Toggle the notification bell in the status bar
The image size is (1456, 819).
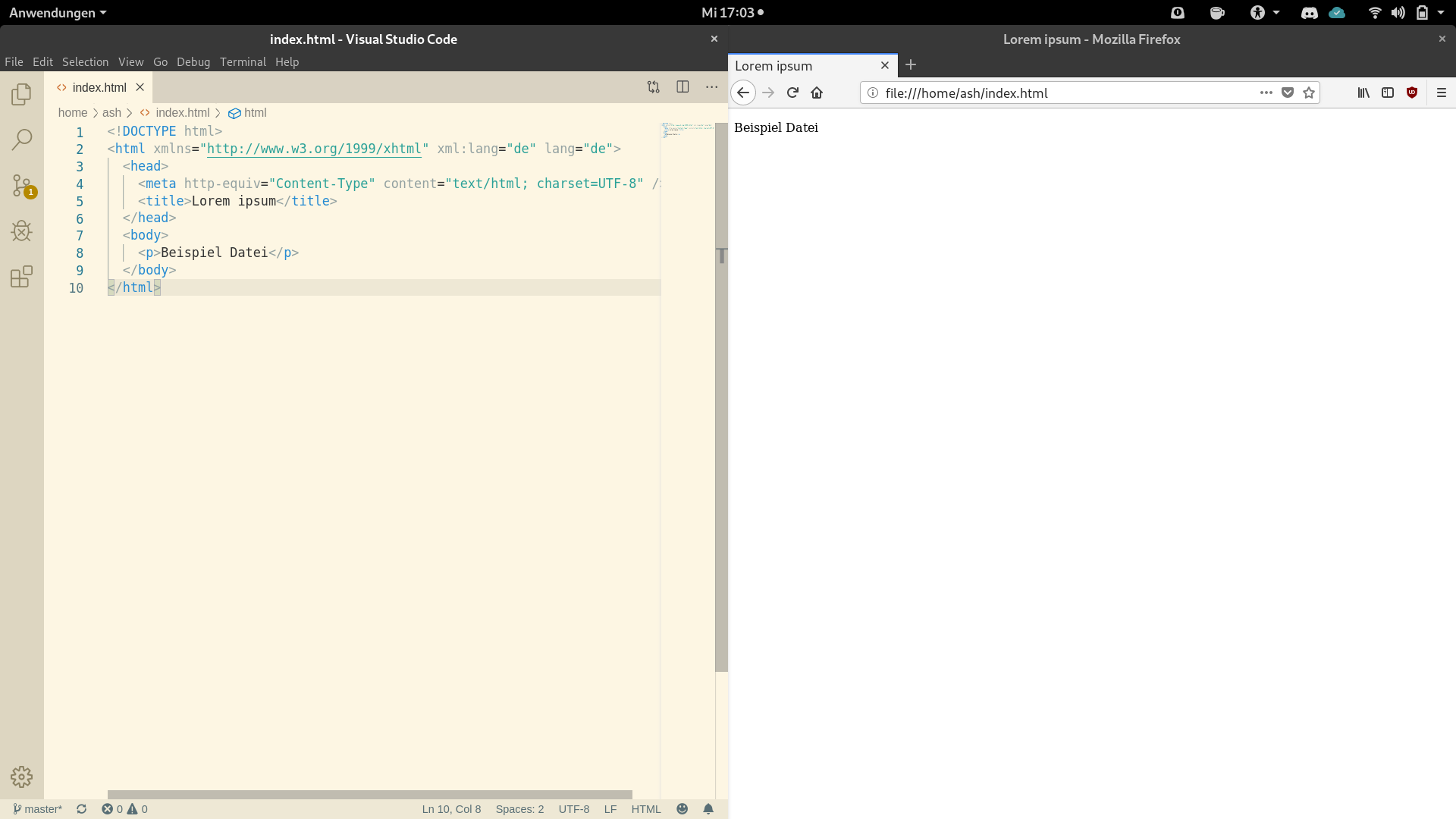point(708,809)
